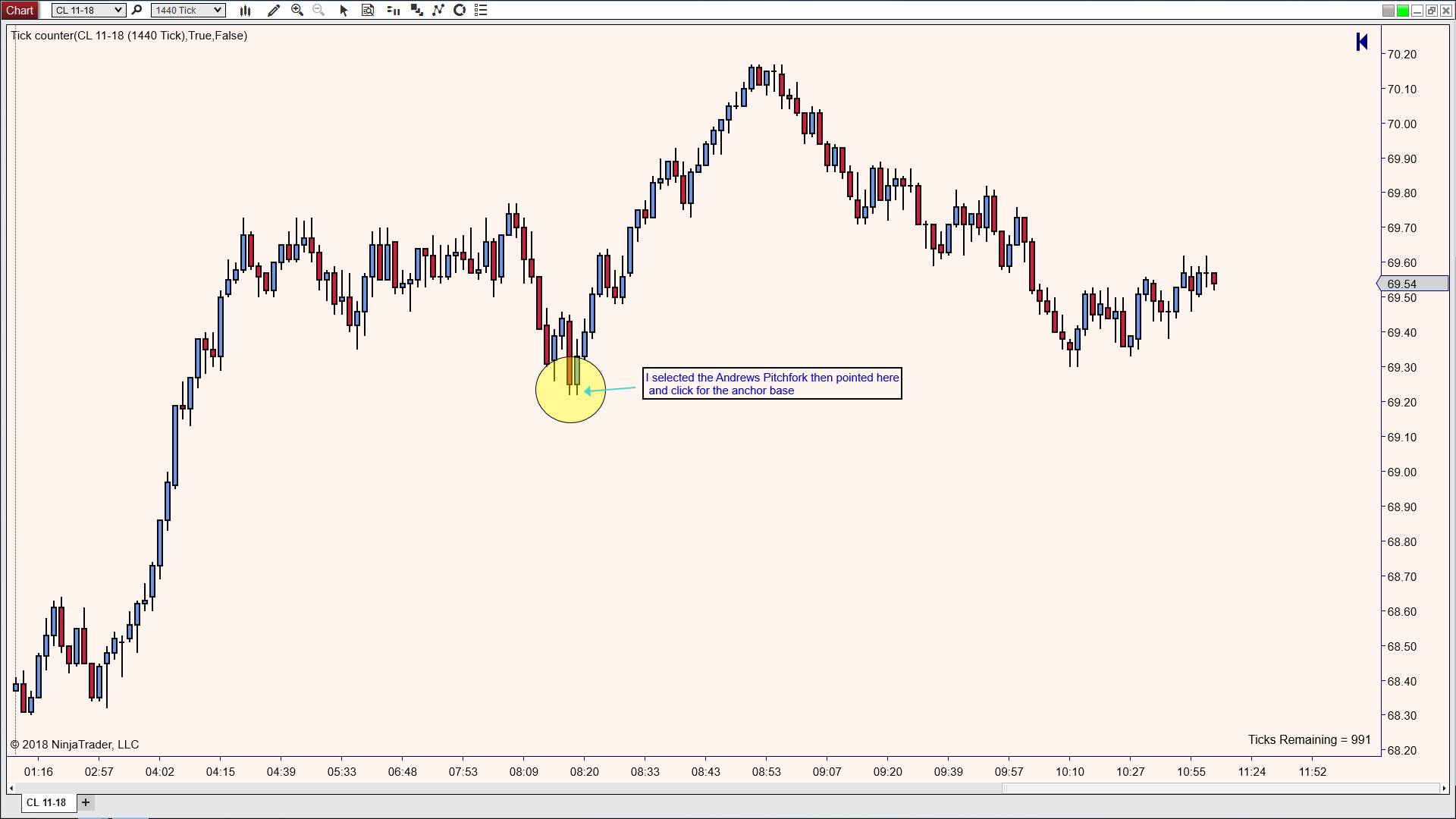The height and width of the screenshot is (819, 1456).
Task: Click the Chart title menu button
Action: [x=20, y=10]
